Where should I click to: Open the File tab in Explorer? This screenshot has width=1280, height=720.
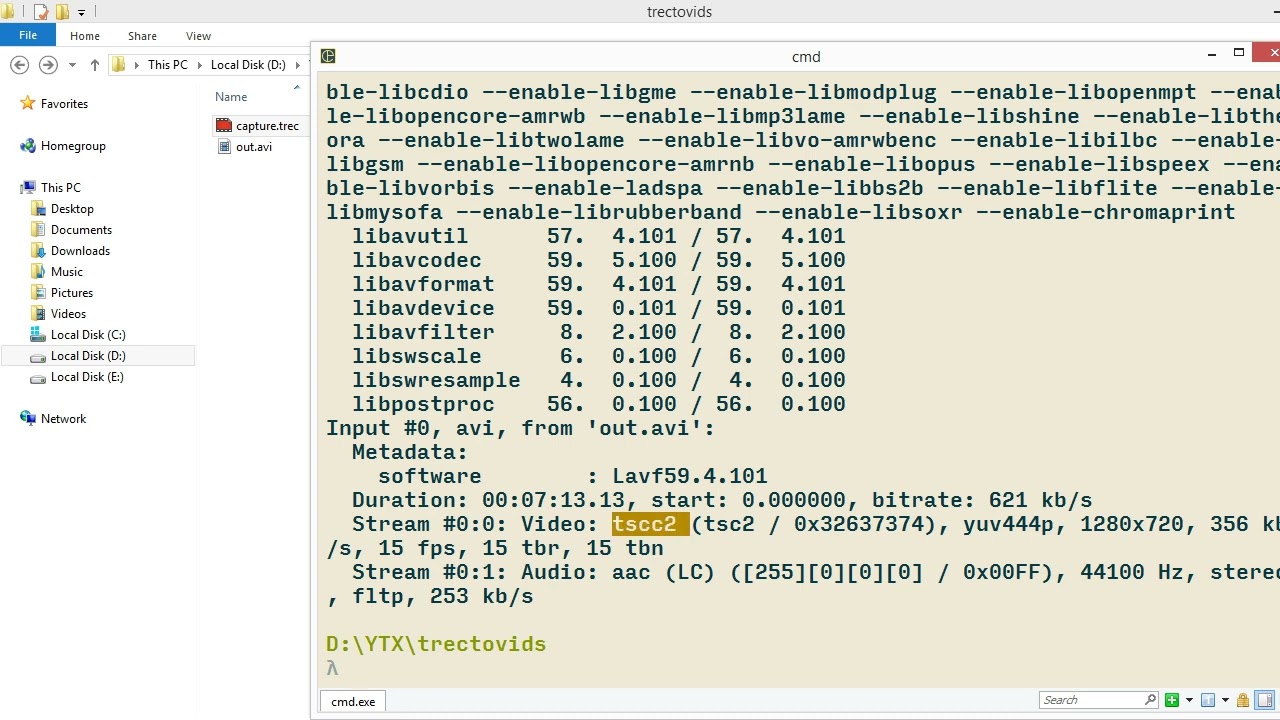[x=28, y=35]
